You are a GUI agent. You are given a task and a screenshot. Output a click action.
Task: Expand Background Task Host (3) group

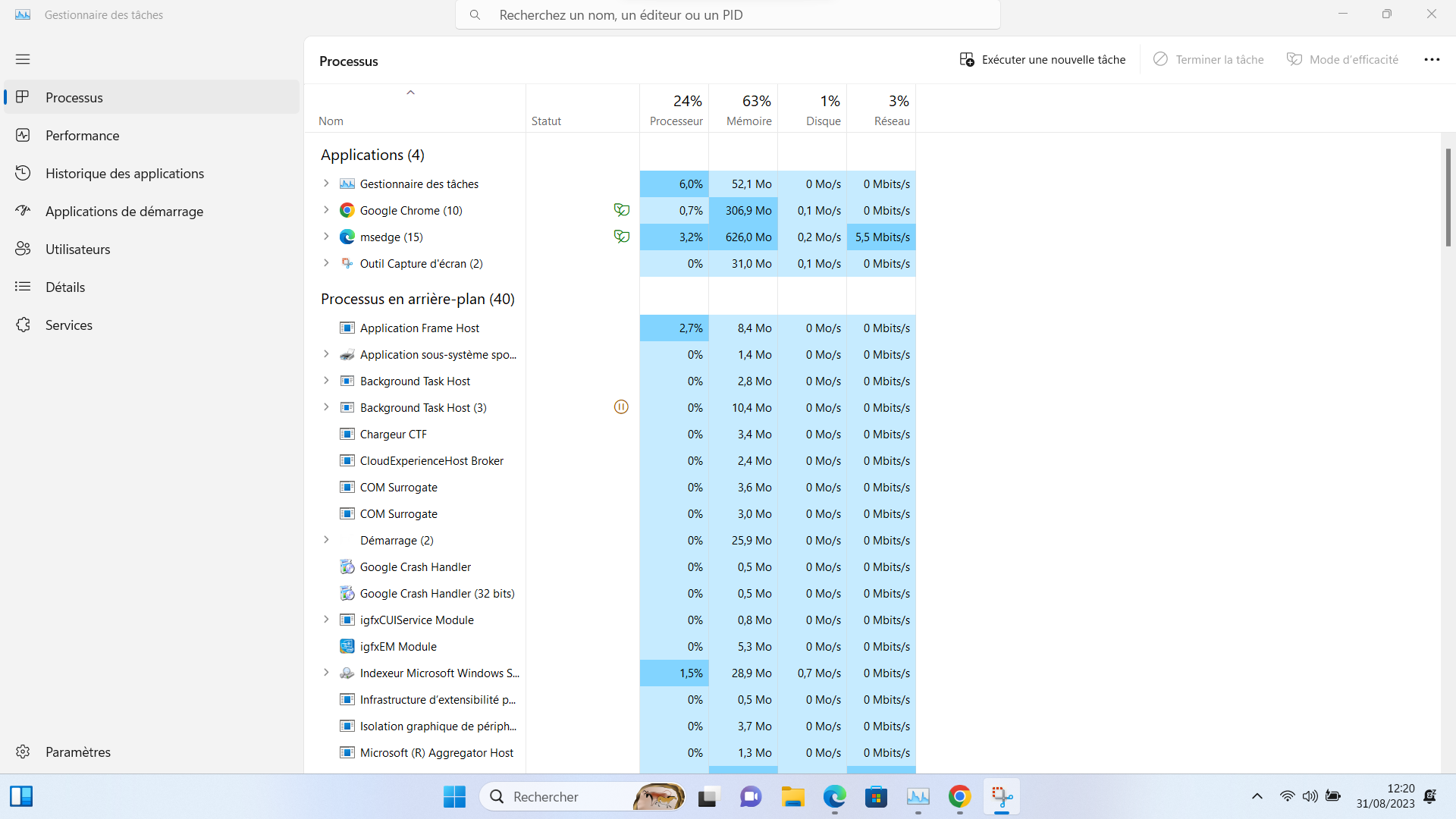[326, 407]
